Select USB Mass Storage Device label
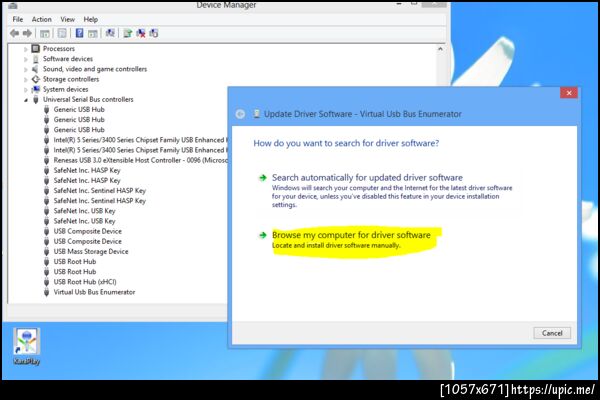Image resolution: width=600 pixels, height=400 pixels. tap(91, 251)
